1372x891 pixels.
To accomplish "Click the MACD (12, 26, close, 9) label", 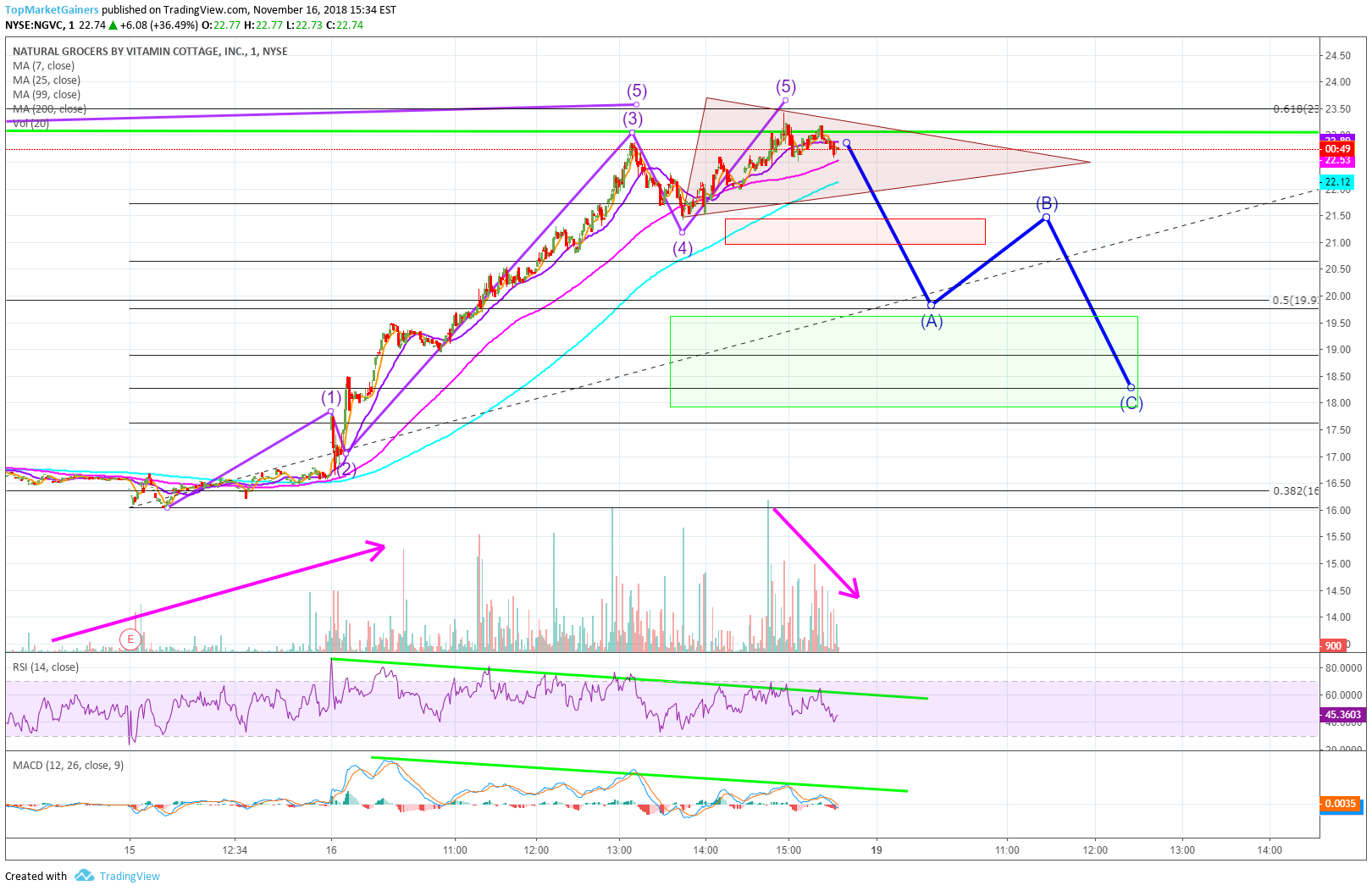I will point(68,766).
